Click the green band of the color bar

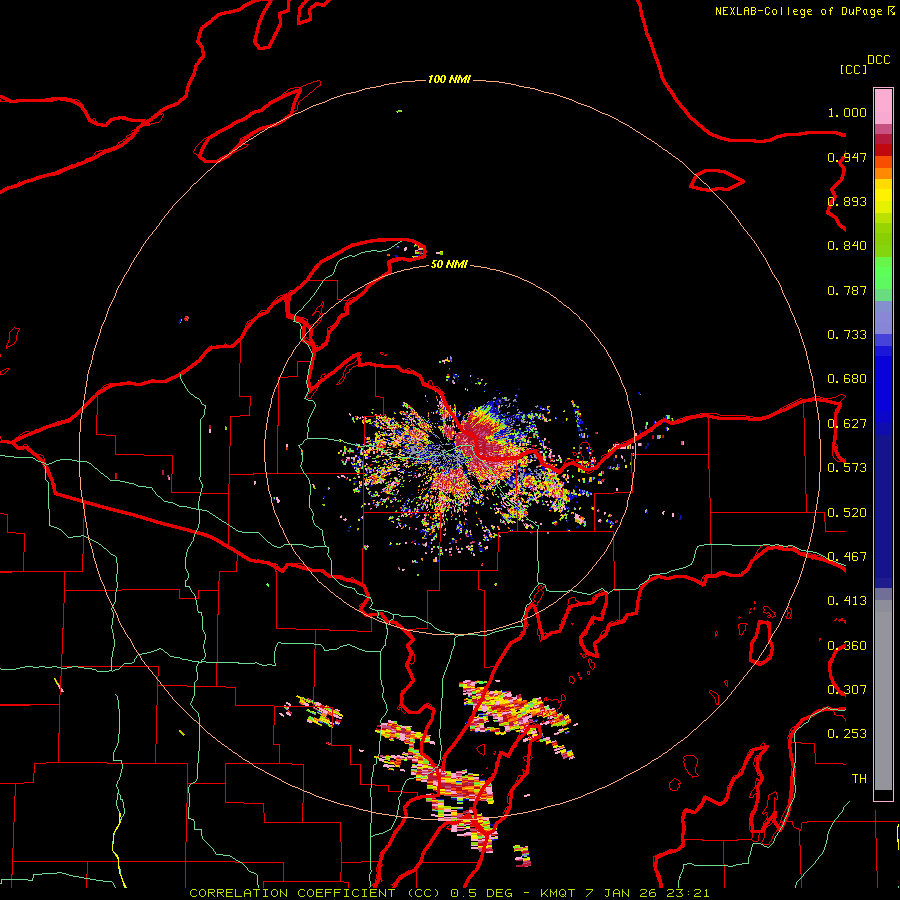(x=883, y=273)
